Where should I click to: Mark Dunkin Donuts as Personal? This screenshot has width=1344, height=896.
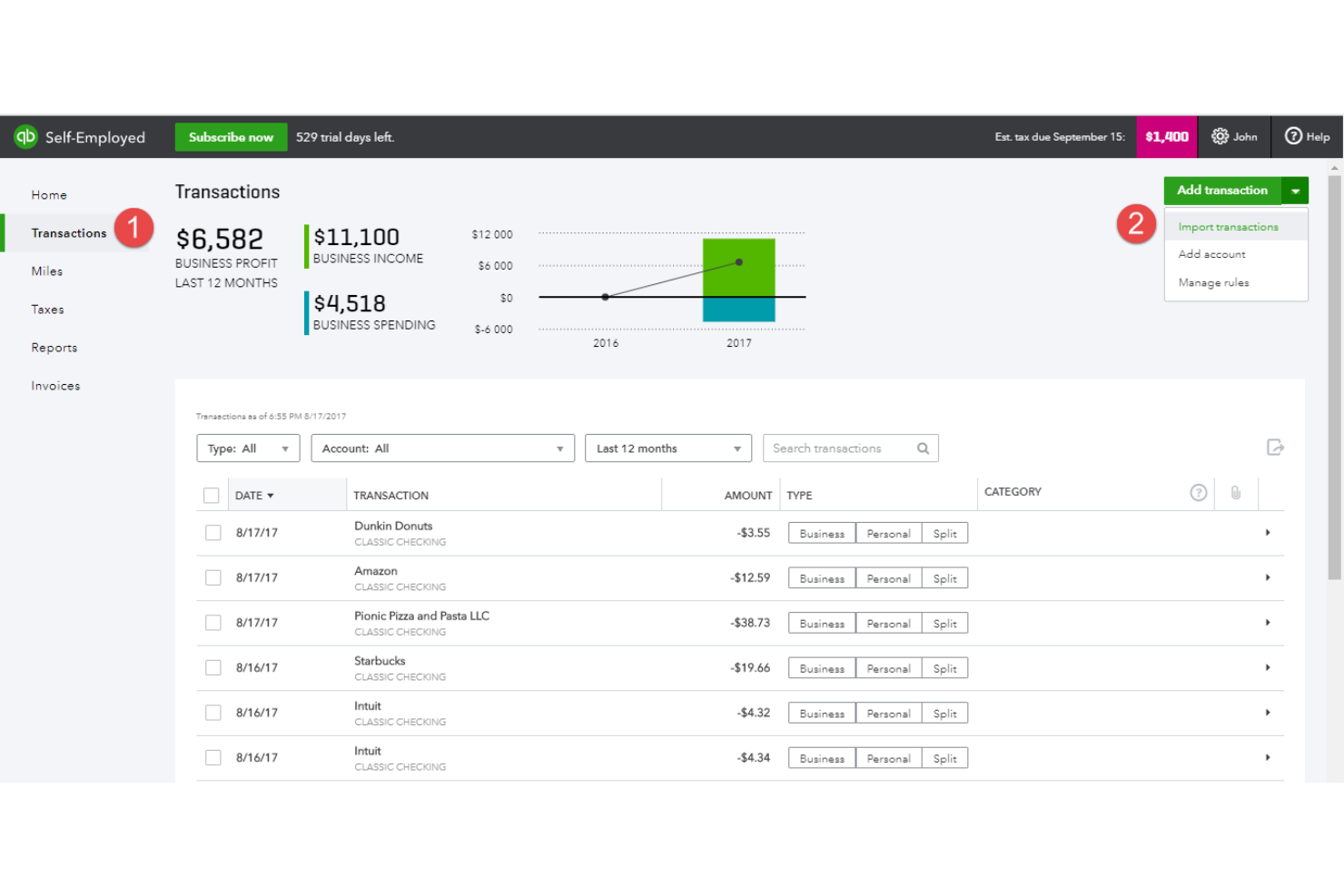click(x=888, y=534)
